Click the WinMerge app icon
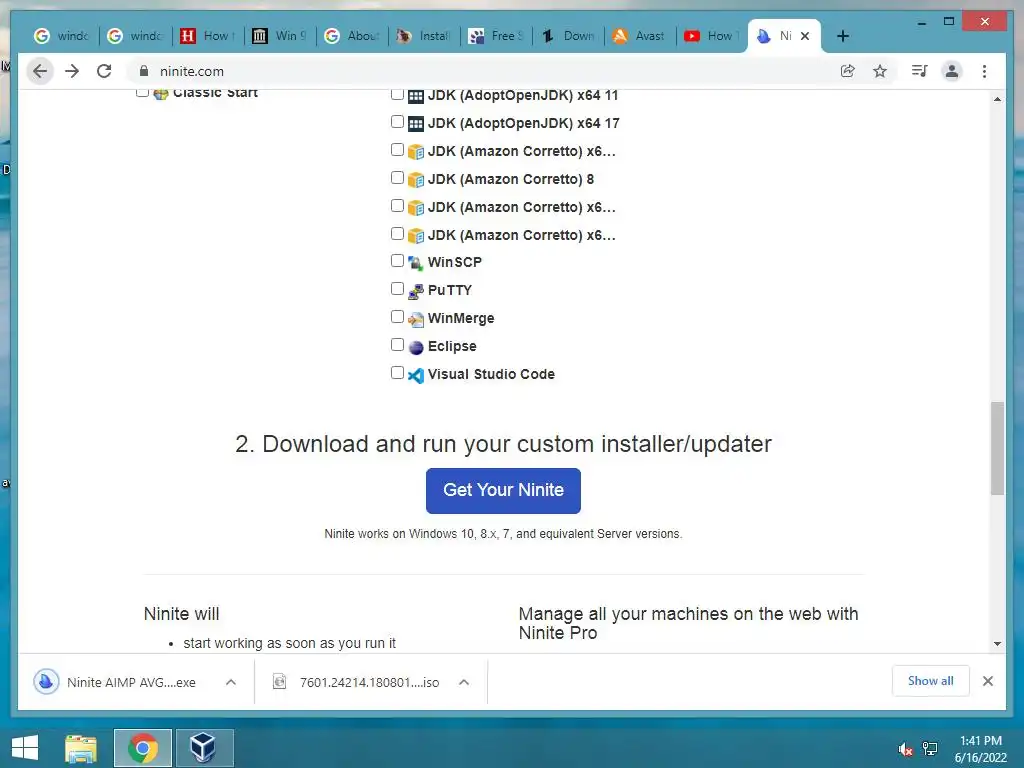This screenshot has width=1024, height=768. [x=415, y=319]
